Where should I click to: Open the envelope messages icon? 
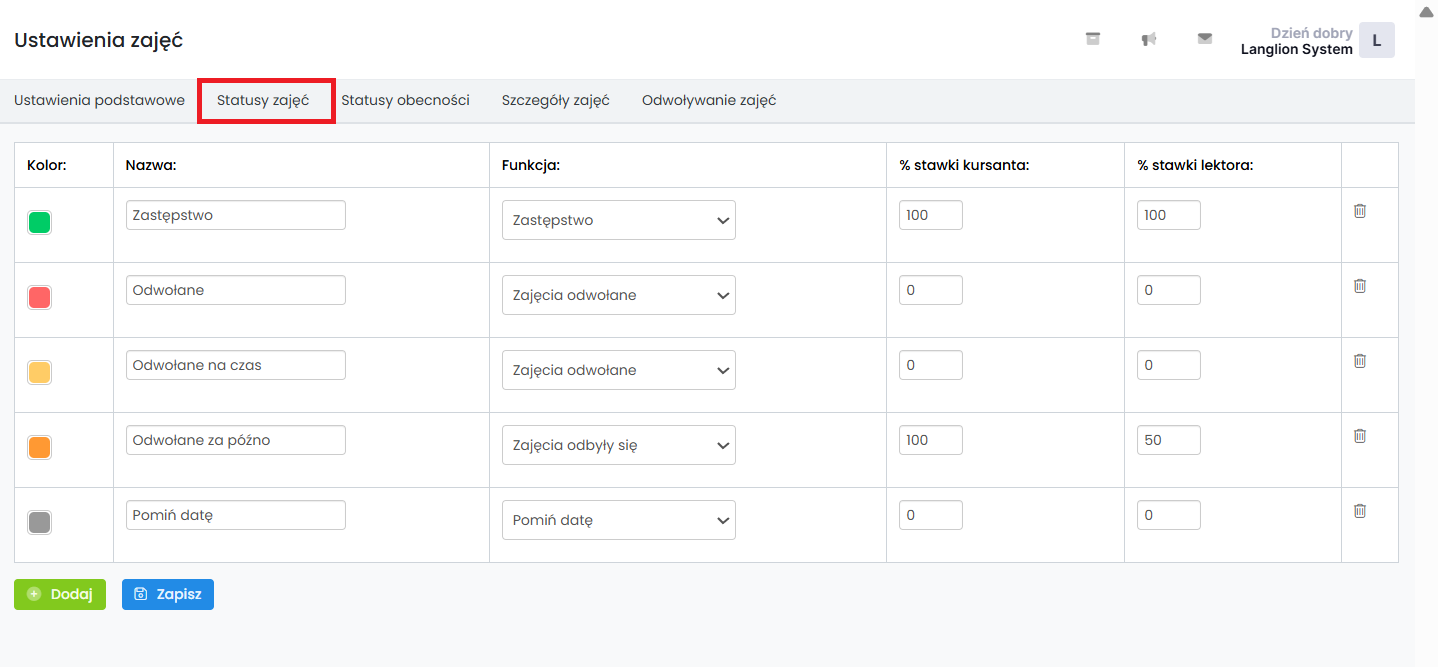pyautogui.click(x=1205, y=39)
